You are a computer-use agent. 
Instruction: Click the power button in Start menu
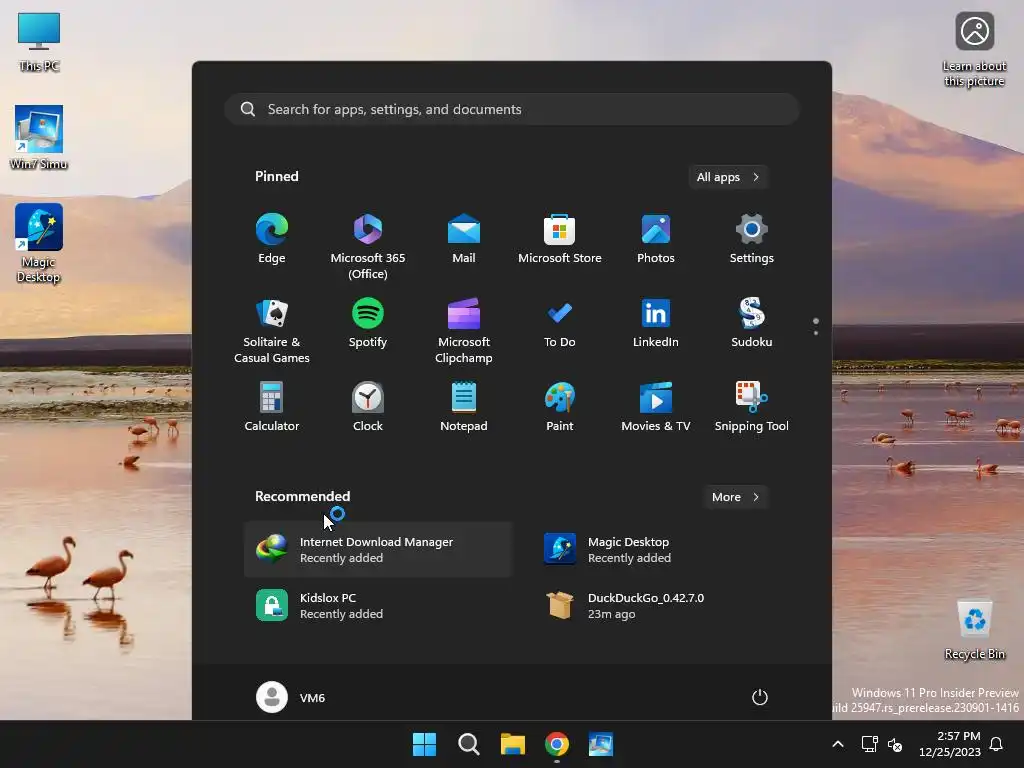click(760, 697)
